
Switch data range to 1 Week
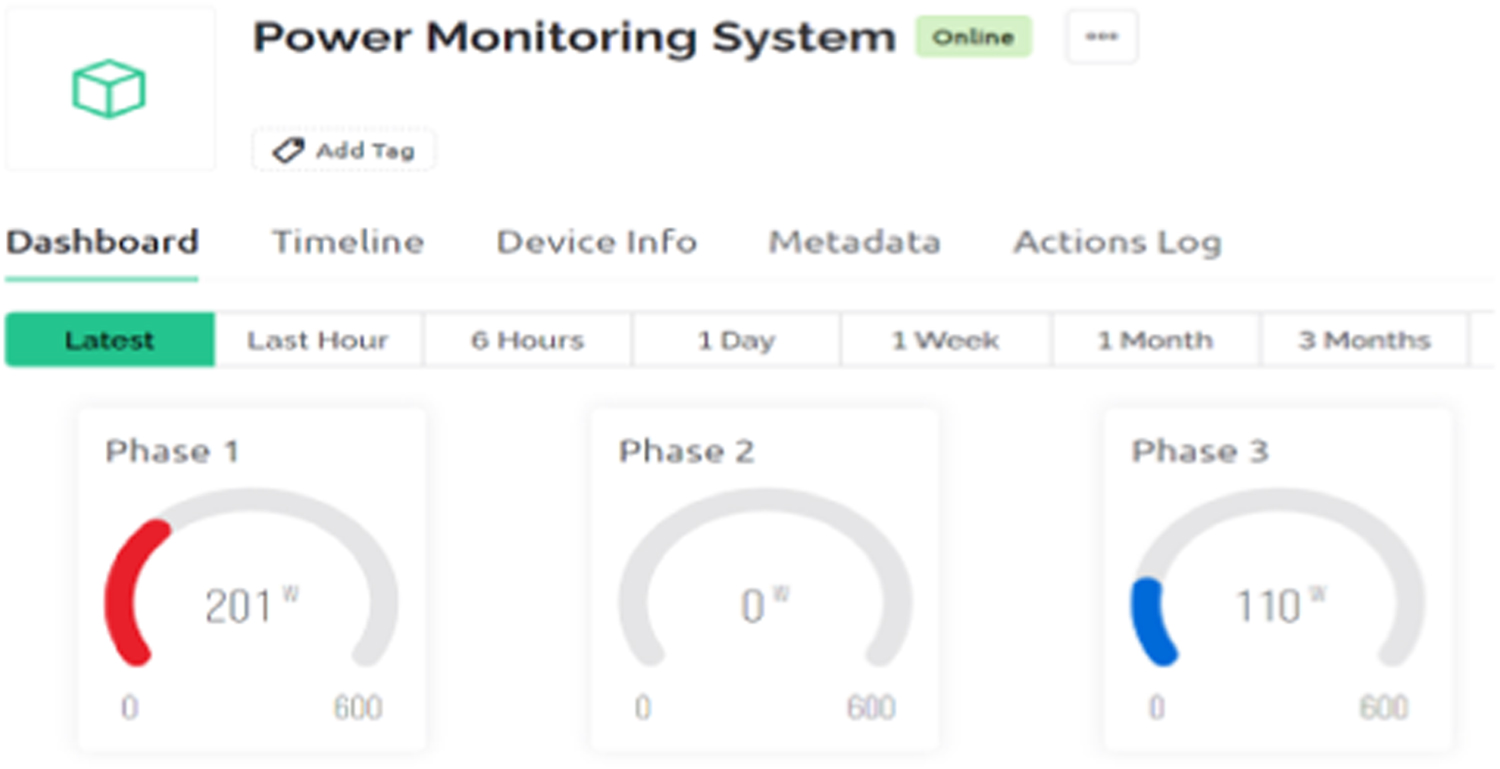(x=945, y=340)
